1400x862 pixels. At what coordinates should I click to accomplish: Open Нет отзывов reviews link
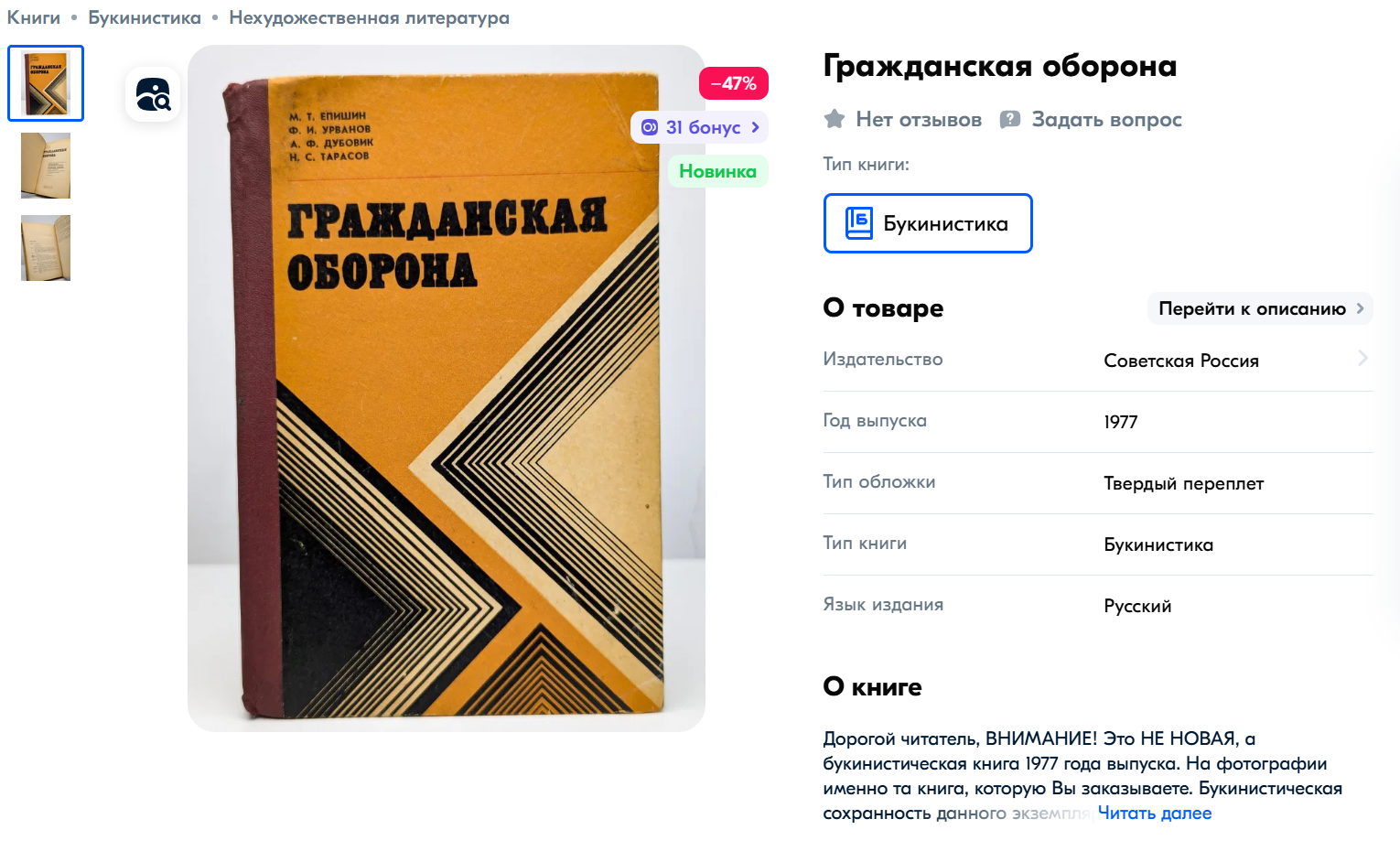[x=919, y=120]
